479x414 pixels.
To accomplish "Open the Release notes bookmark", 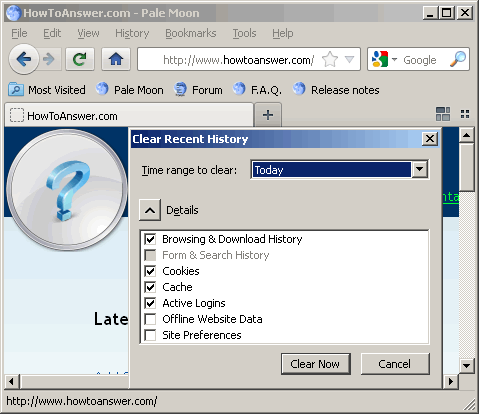I will (336, 90).
